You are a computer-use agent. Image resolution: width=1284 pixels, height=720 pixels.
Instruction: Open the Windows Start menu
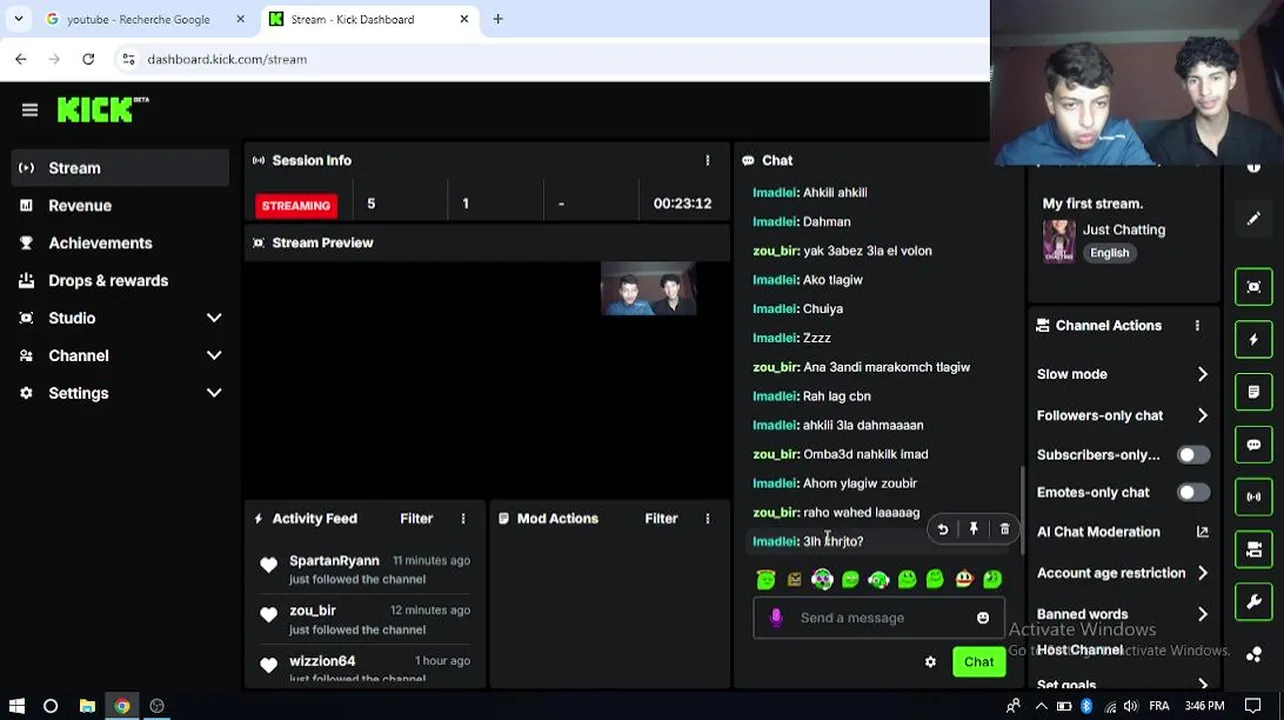(16, 706)
